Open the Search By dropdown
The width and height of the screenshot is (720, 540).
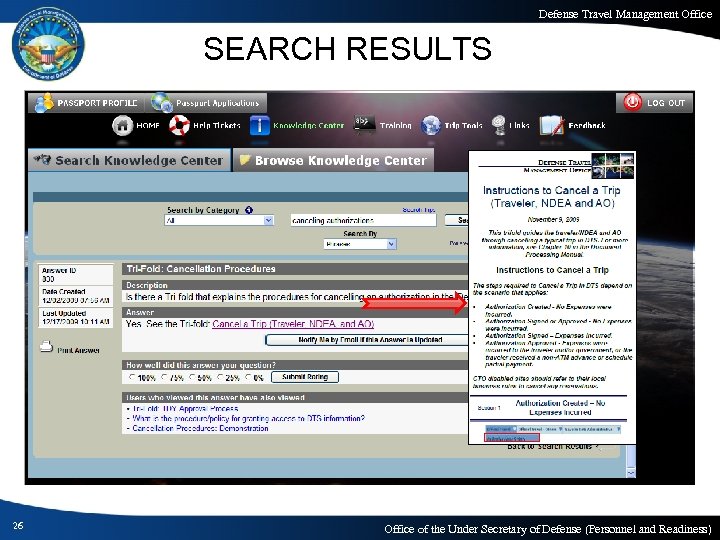[360, 244]
